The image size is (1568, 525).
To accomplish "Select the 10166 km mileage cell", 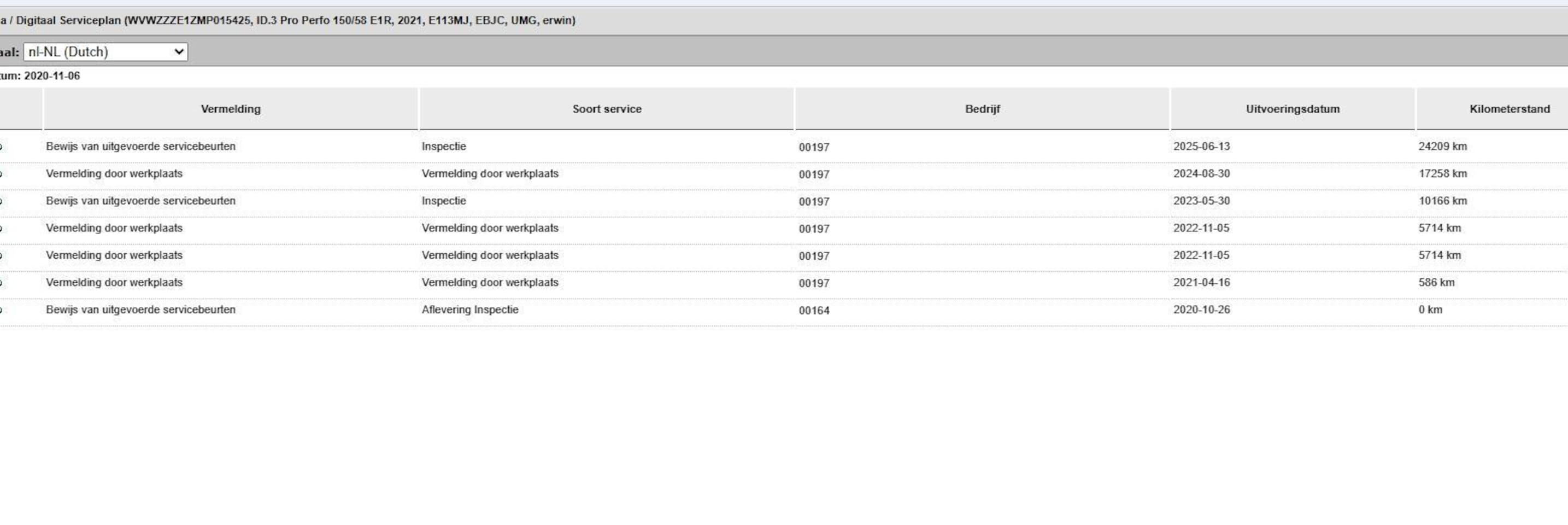I will click(x=1442, y=201).
